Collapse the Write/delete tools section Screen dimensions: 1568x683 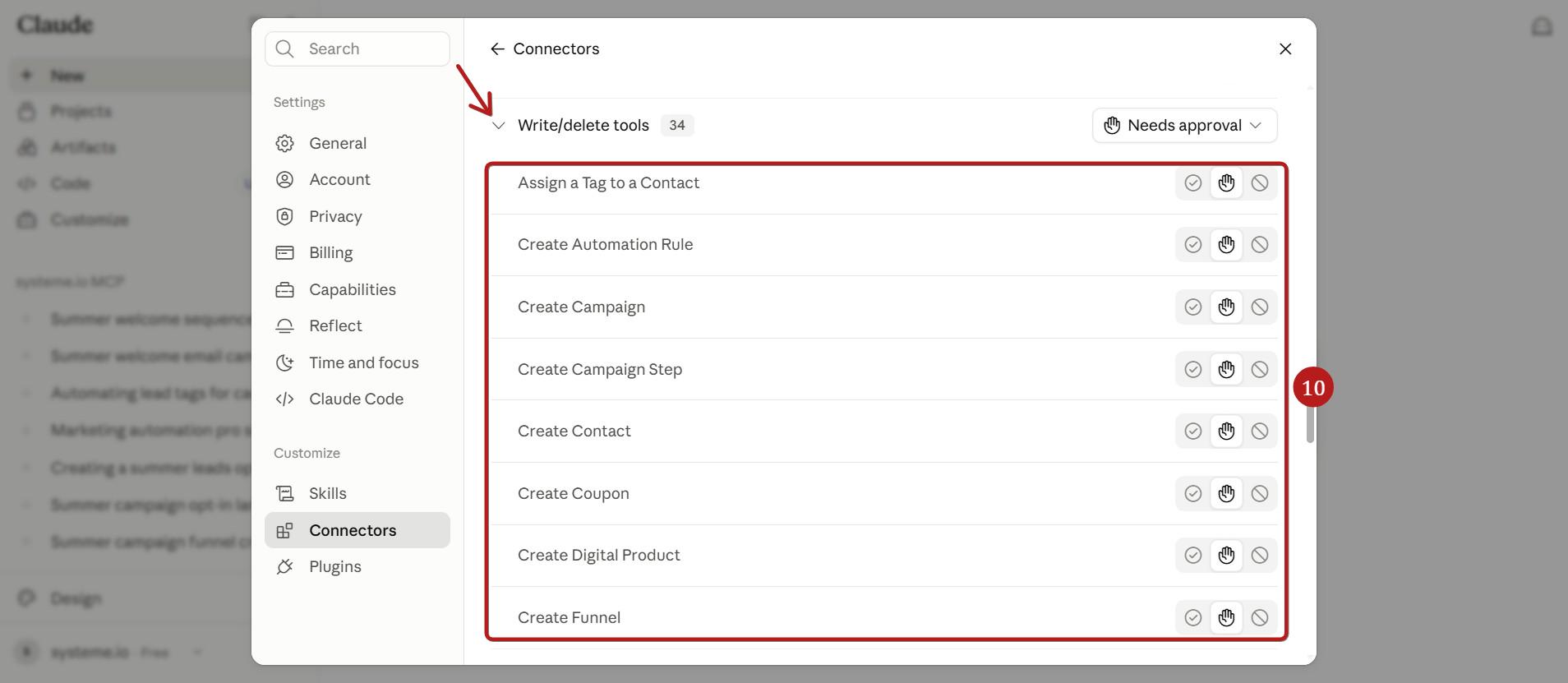point(498,125)
